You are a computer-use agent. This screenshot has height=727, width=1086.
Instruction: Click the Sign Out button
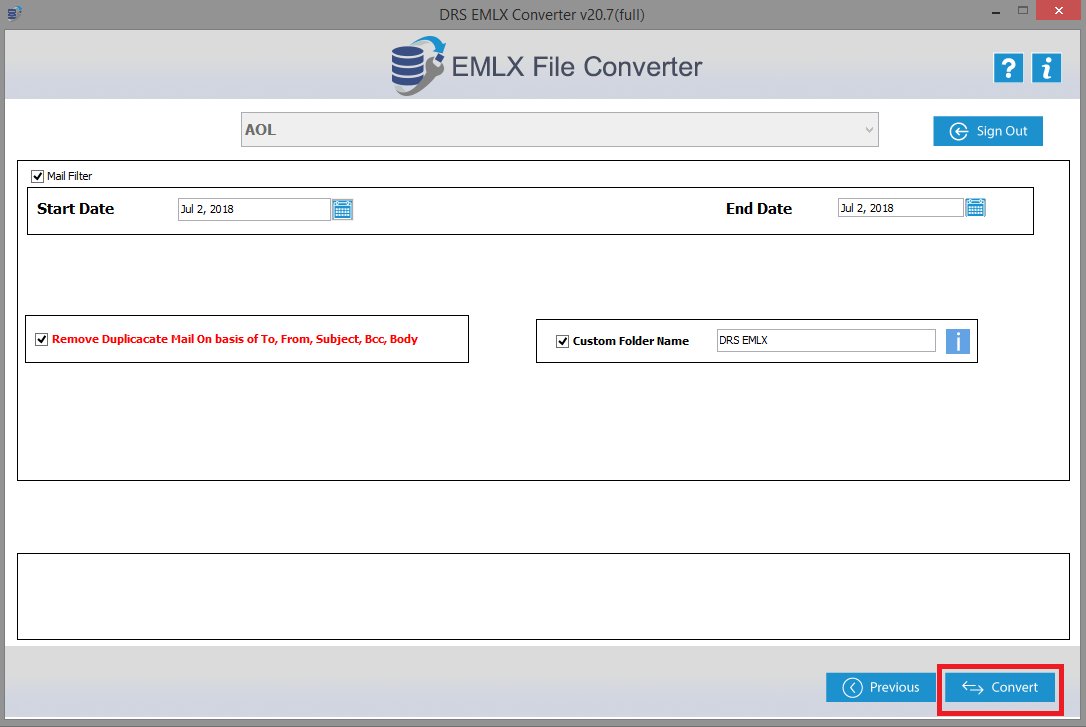(x=988, y=131)
